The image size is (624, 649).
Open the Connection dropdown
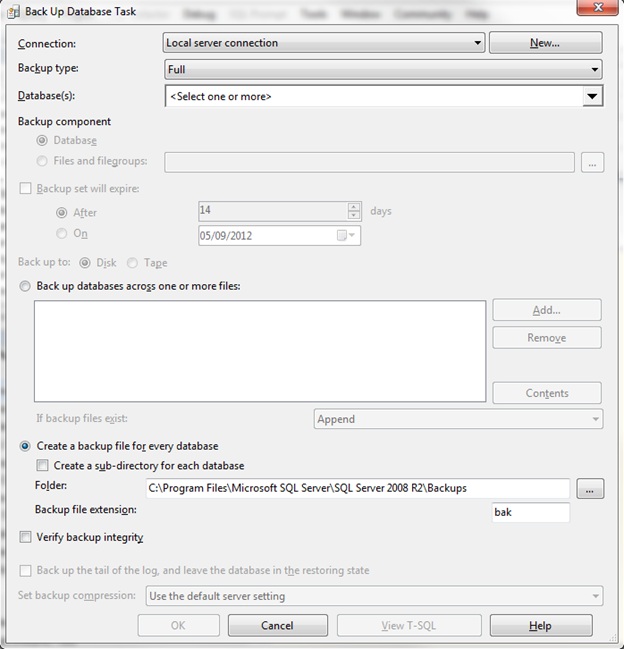324,43
